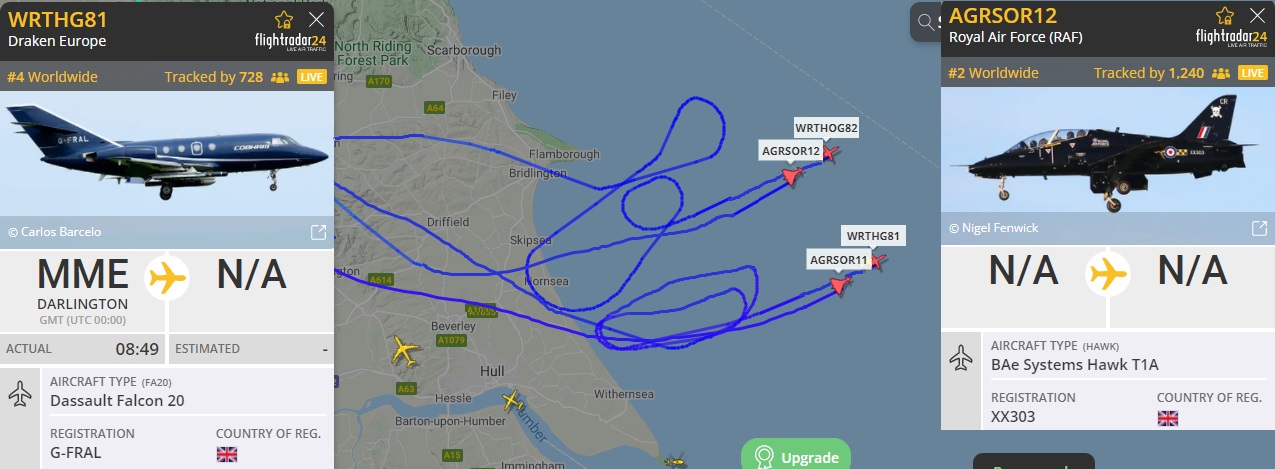Close the AGRSOR12 flight panel

pos(1257,16)
